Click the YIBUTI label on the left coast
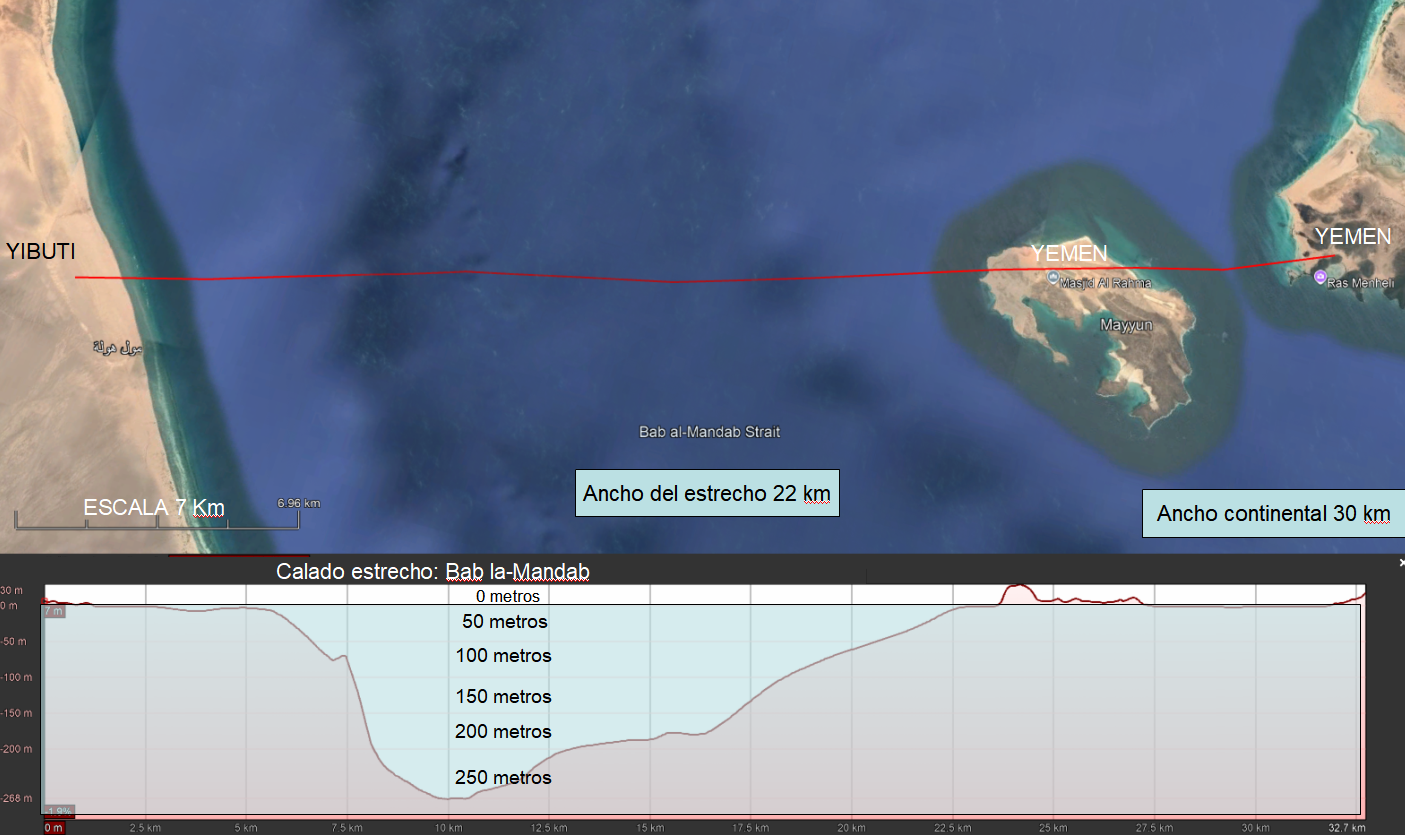Screen dimensions: 1405x835 click(40, 251)
